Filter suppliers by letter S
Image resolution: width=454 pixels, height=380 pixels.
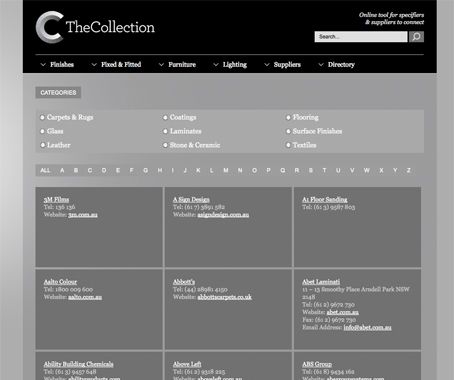311,170
